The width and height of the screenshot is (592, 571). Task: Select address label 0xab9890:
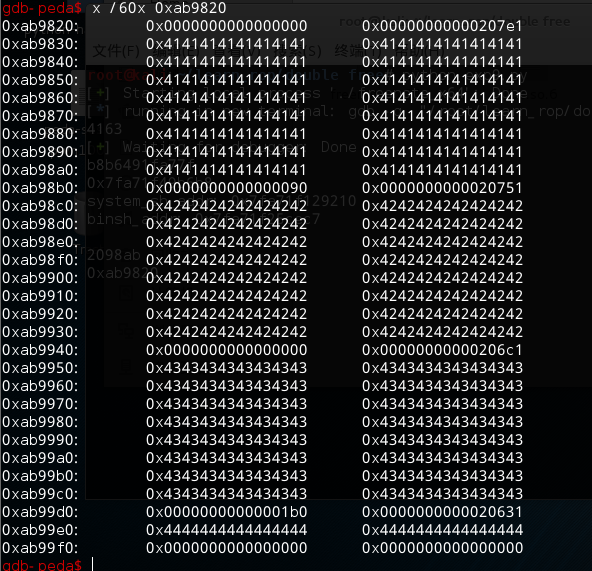[40, 152]
